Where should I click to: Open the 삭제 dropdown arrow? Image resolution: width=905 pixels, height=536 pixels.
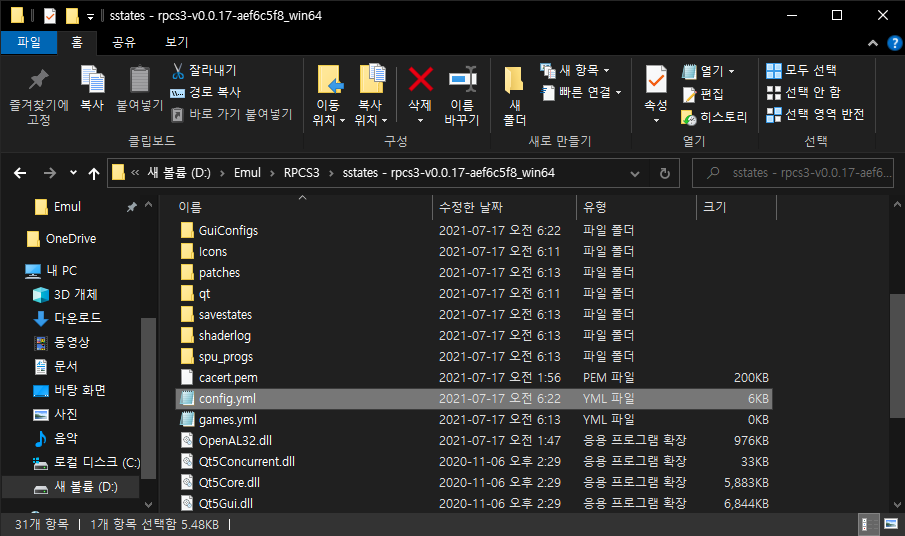420,121
